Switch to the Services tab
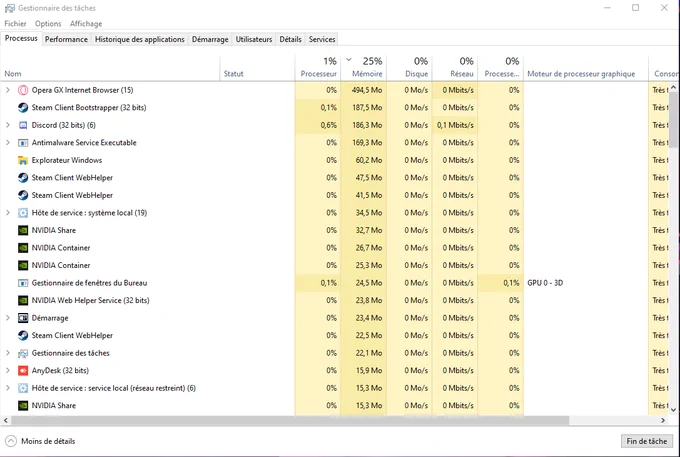Image resolution: width=680 pixels, height=457 pixels. [x=322, y=39]
